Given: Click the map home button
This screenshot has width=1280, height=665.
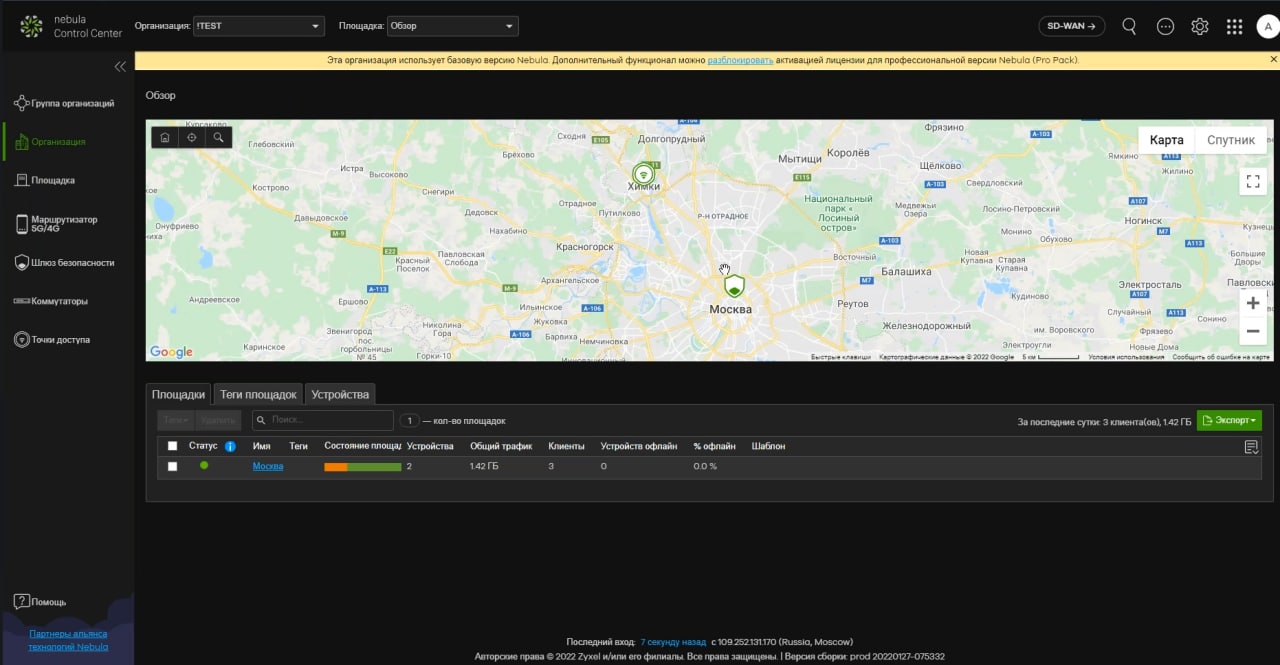Looking at the screenshot, I should click(x=165, y=137).
